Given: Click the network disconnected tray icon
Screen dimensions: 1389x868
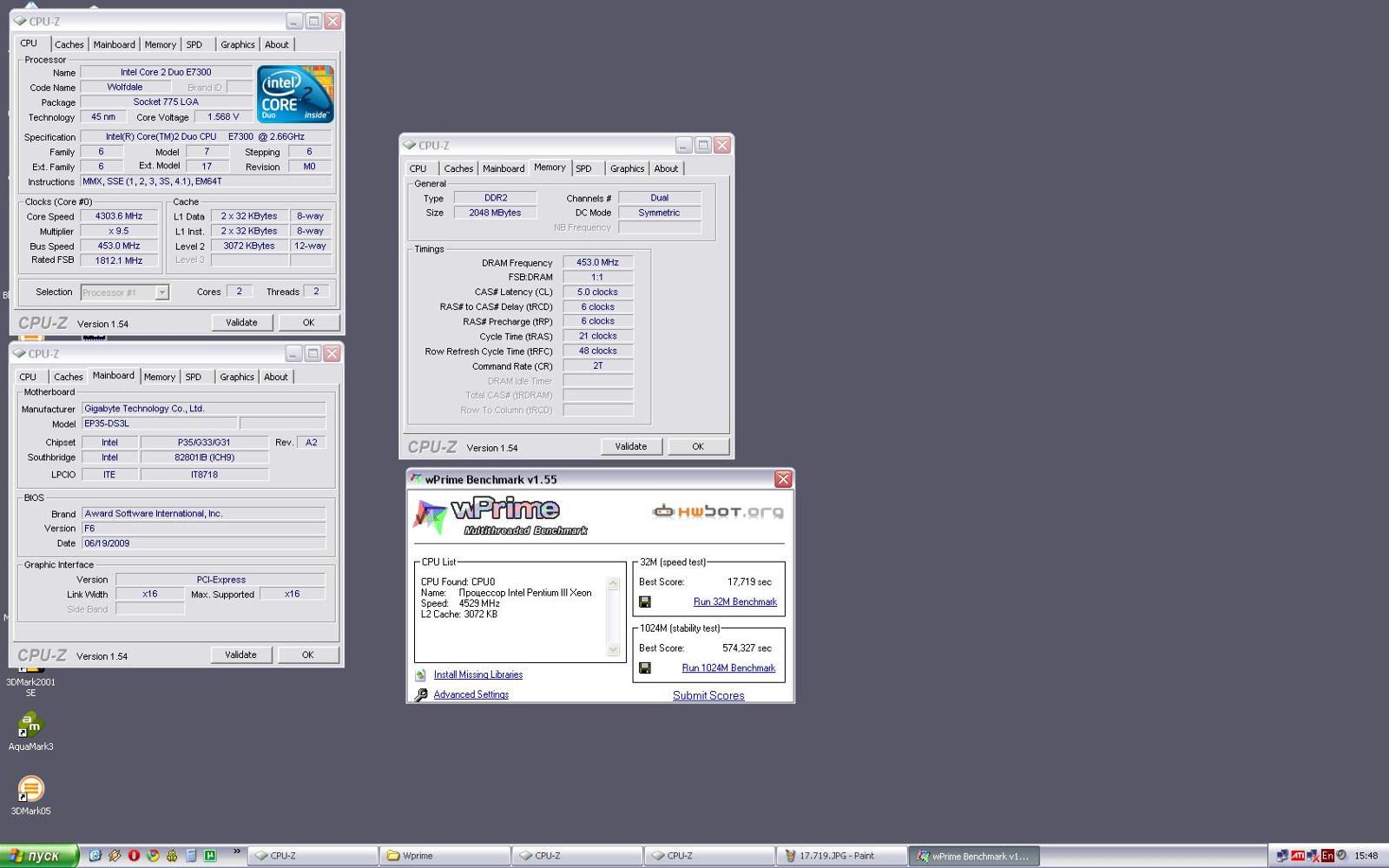Looking at the screenshot, I should click(1313, 856).
